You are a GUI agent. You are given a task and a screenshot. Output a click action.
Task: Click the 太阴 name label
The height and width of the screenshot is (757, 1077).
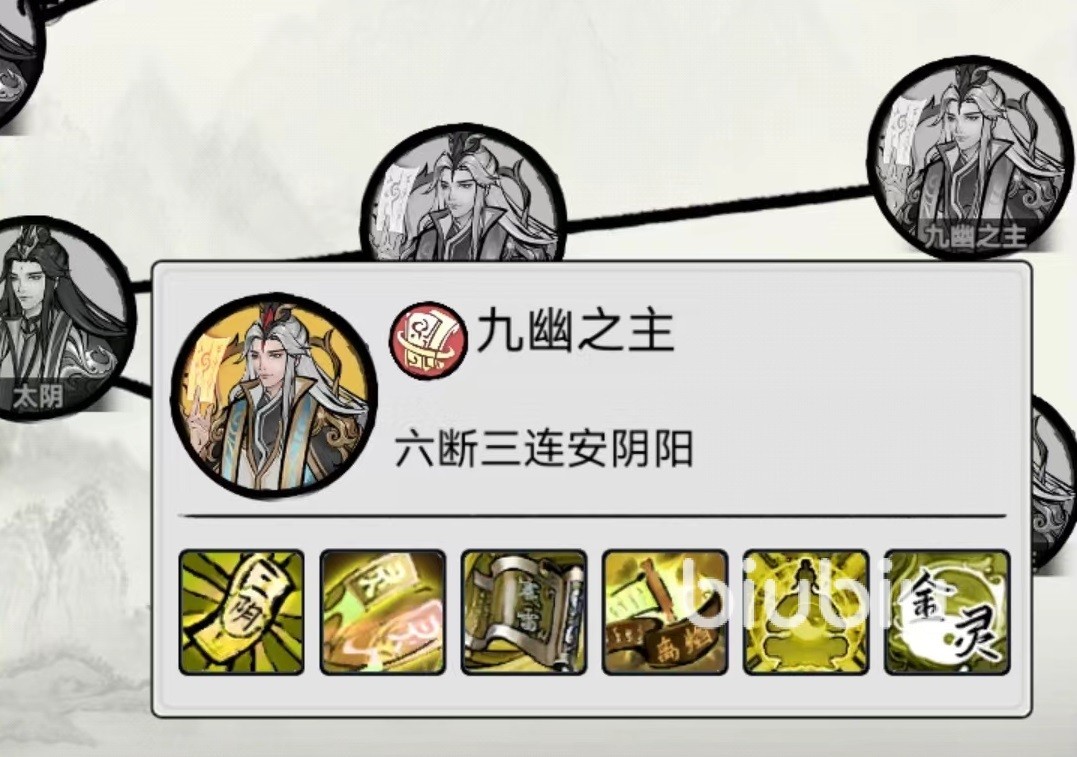pos(39,396)
